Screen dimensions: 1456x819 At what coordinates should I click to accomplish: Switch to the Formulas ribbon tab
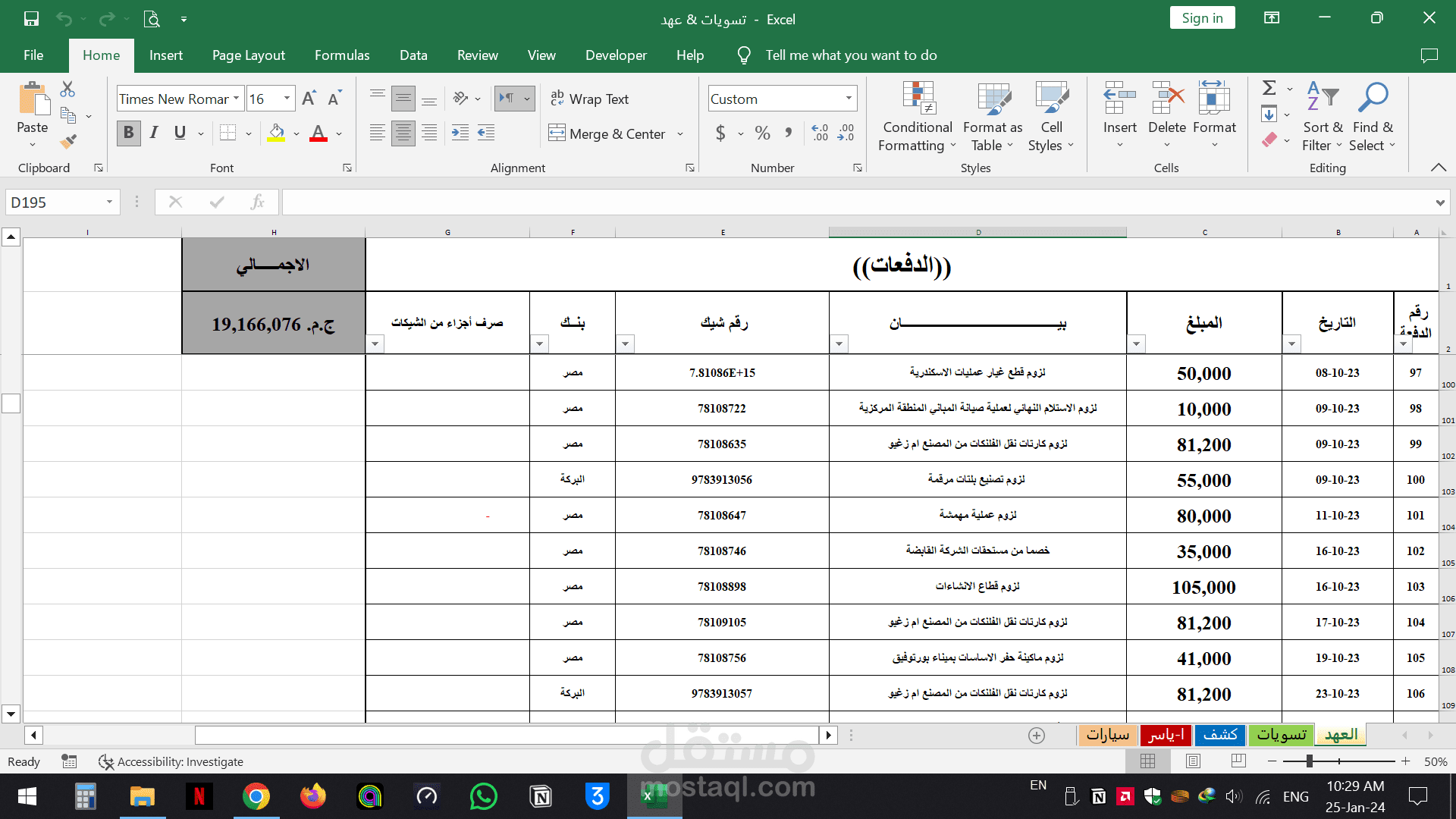(342, 55)
